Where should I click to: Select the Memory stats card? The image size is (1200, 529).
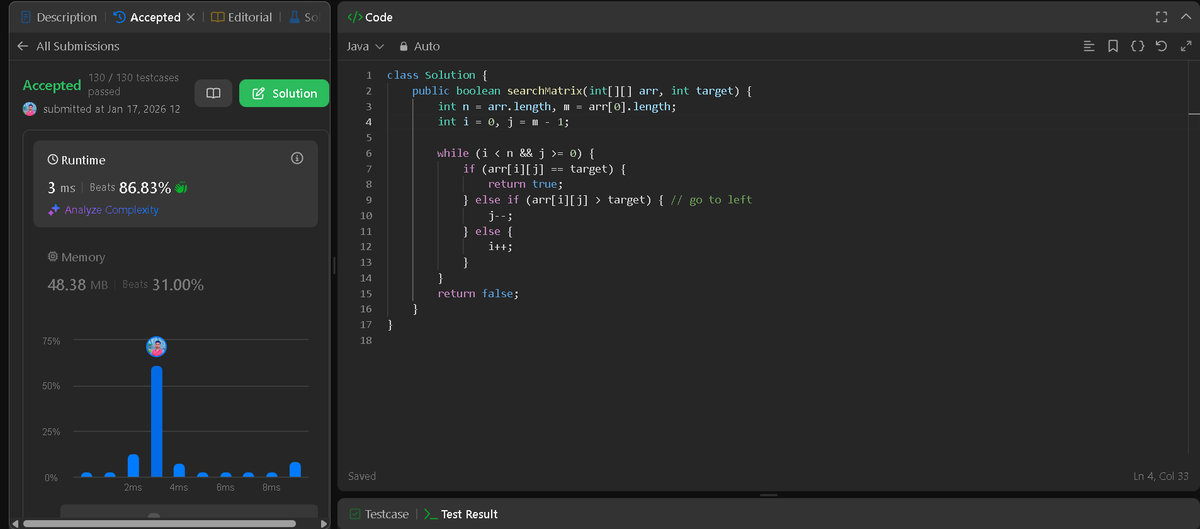pos(176,272)
